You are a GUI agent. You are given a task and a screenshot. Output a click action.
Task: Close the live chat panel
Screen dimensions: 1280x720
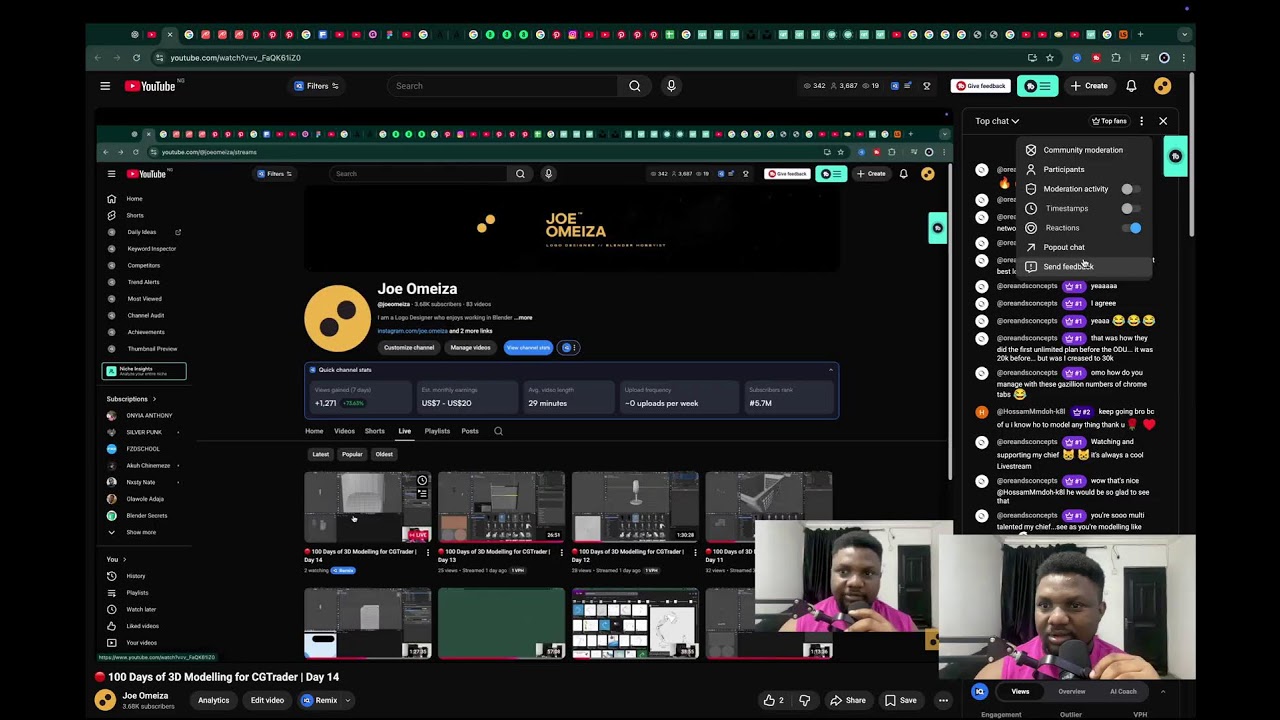click(1163, 121)
